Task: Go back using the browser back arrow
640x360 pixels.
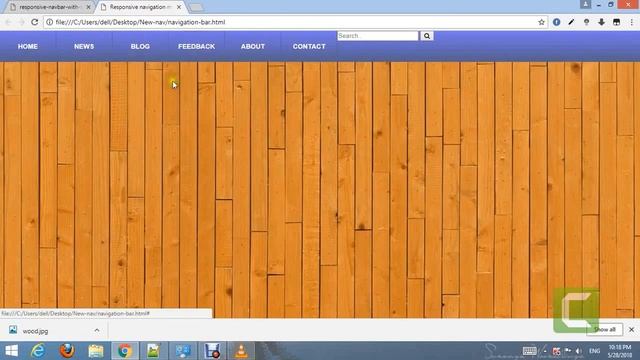Action: (9, 22)
